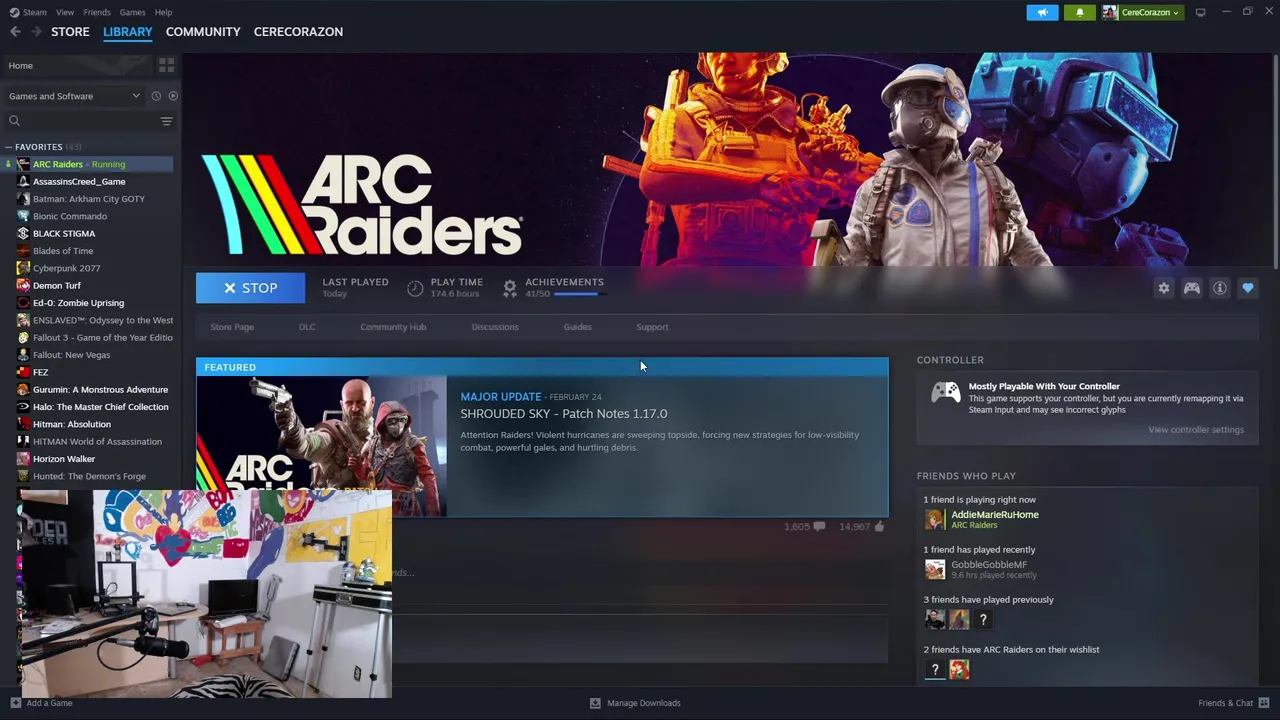1280x720 pixels.
Task: Open SHROUDED SKY Patch Notes 1.17.0 article
Action: point(563,414)
